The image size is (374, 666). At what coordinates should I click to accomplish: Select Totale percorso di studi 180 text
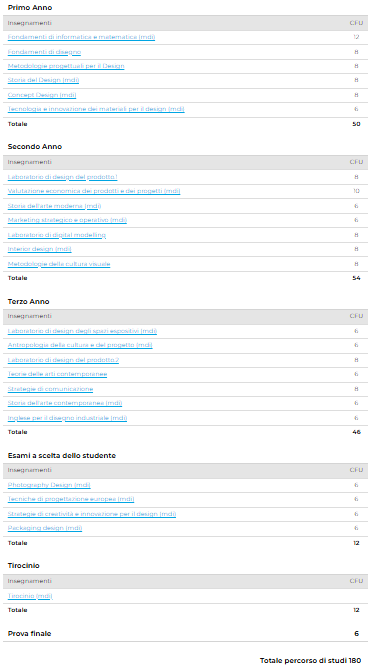(x=310, y=660)
